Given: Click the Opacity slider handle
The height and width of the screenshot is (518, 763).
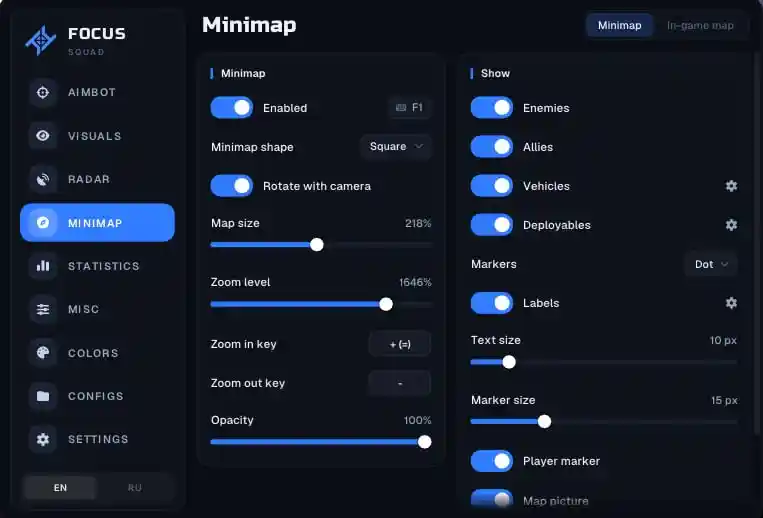Looking at the screenshot, I should pos(424,442).
